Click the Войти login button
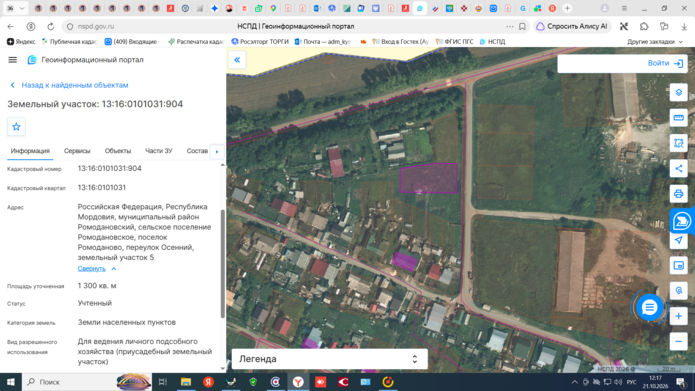 point(659,64)
